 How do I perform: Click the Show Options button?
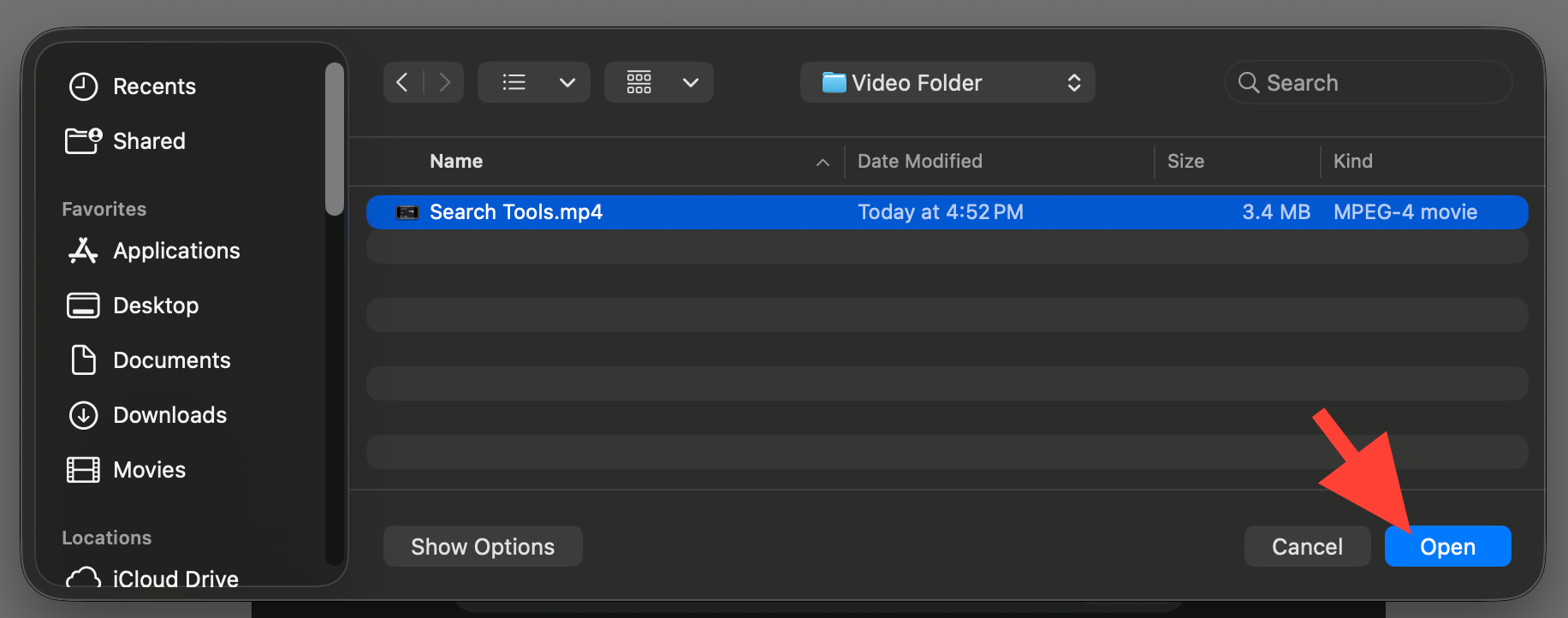pyautogui.click(x=483, y=546)
